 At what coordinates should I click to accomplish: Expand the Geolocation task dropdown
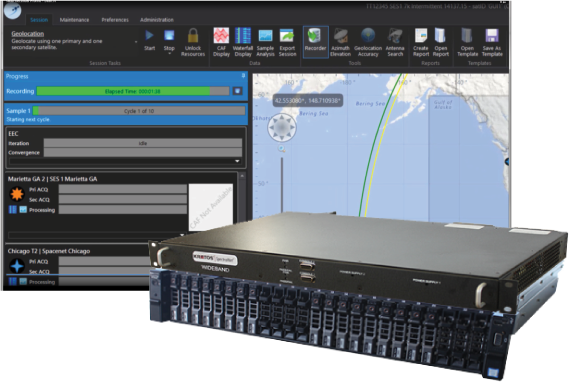click(x=136, y=42)
